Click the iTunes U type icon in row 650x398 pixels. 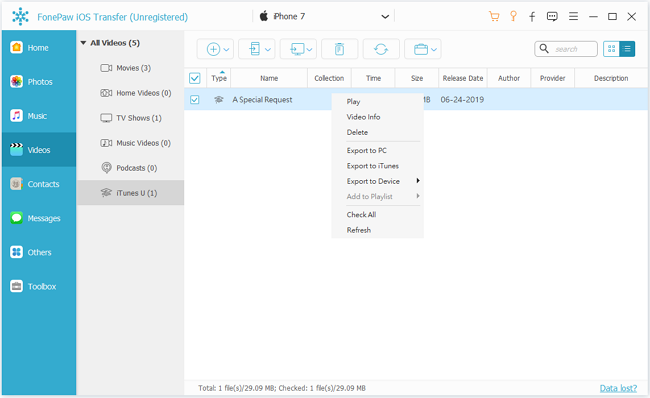click(218, 100)
